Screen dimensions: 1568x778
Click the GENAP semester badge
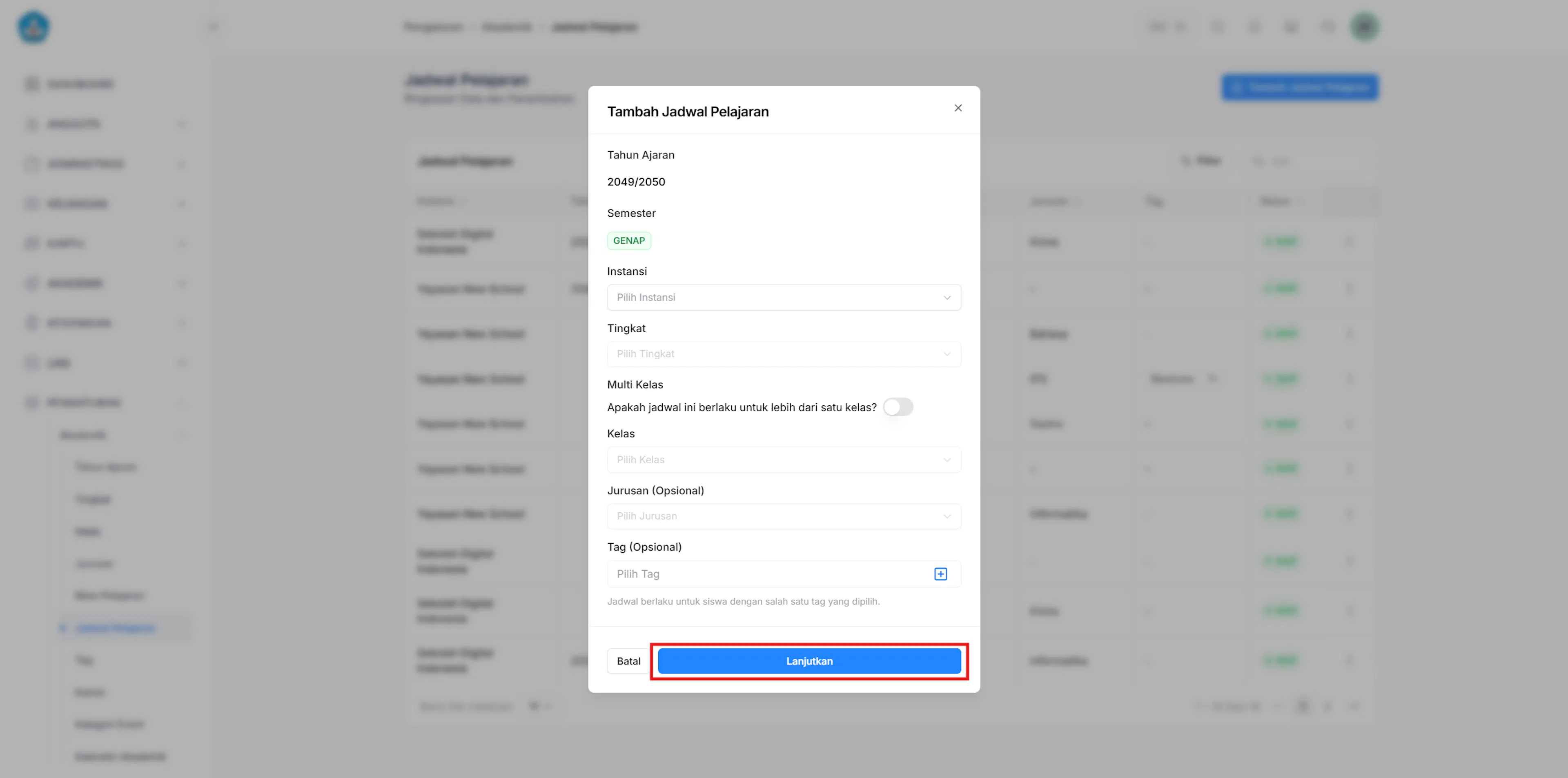coord(629,241)
